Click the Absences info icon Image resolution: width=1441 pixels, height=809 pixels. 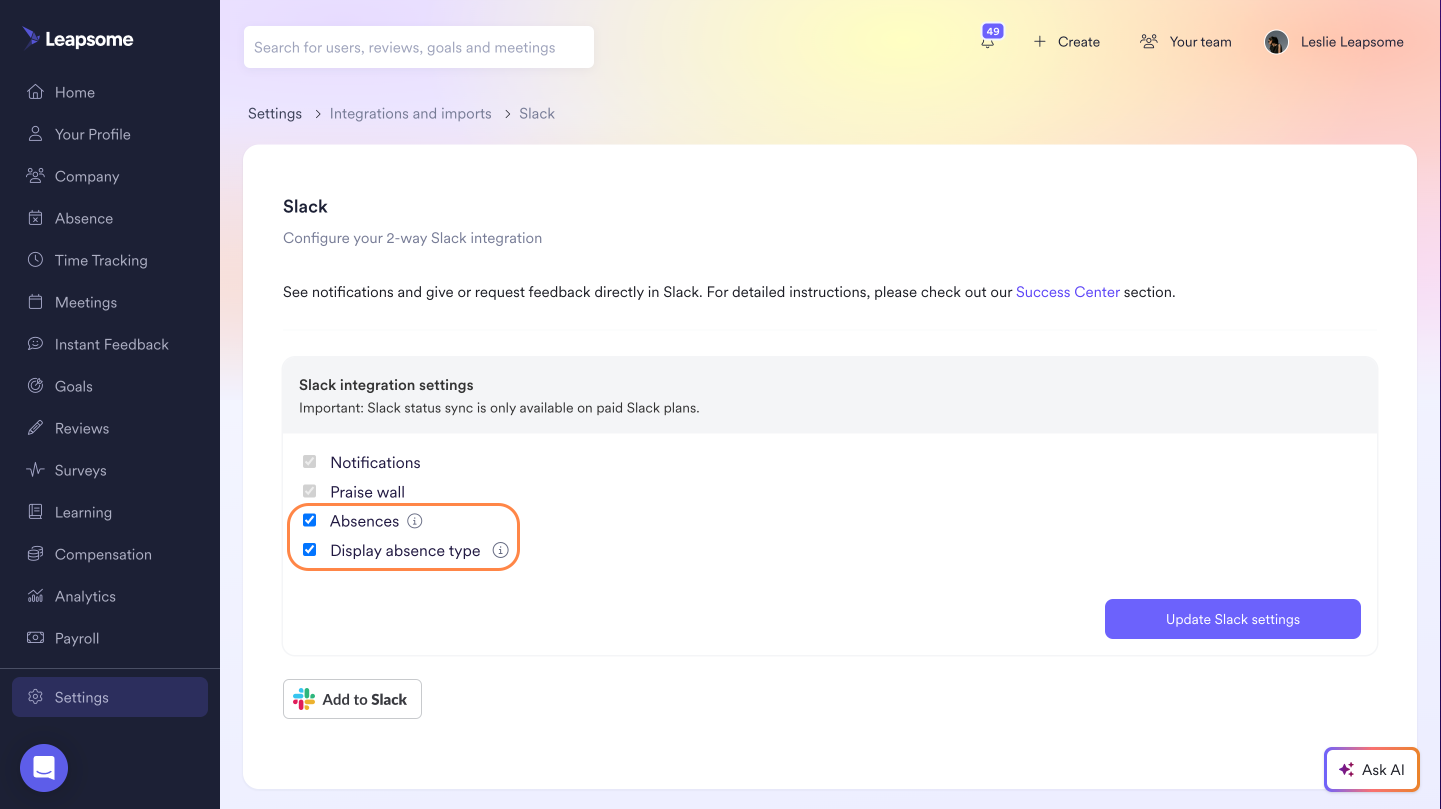coord(415,521)
